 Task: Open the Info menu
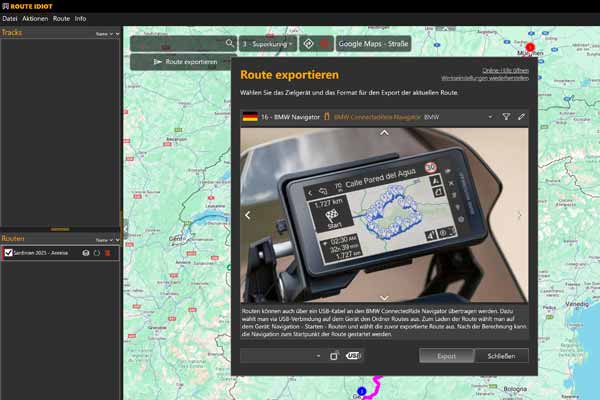(x=80, y=18)
